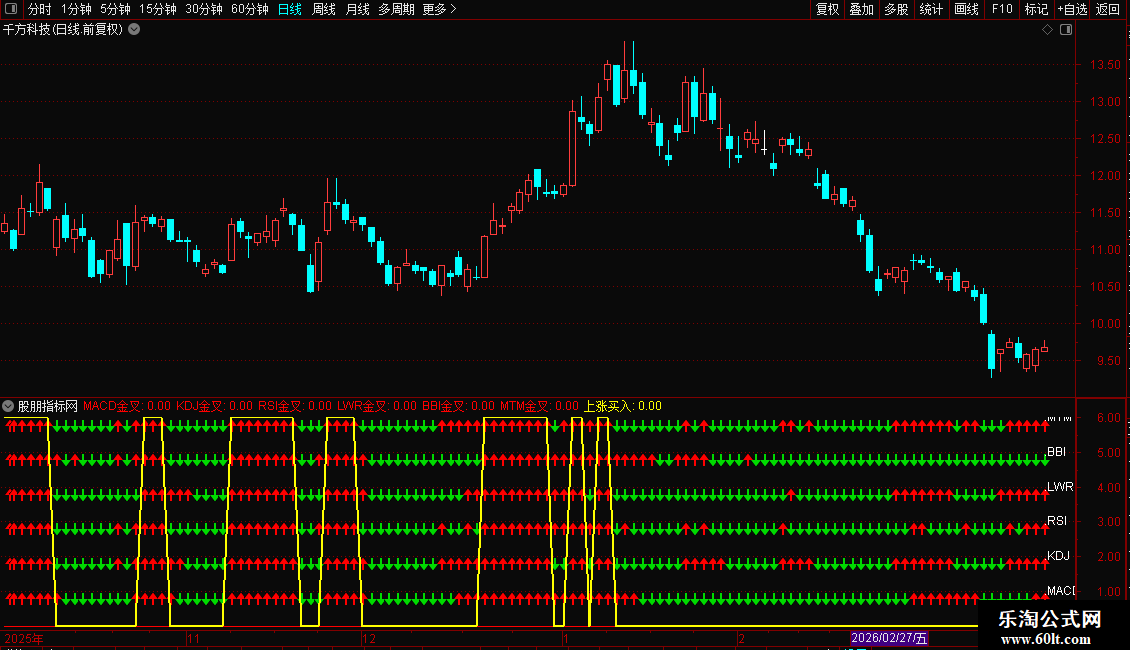Screen dimensions: 1130x650
Task: Click the 统计 statistics button
Action: [x=931, y=9]
